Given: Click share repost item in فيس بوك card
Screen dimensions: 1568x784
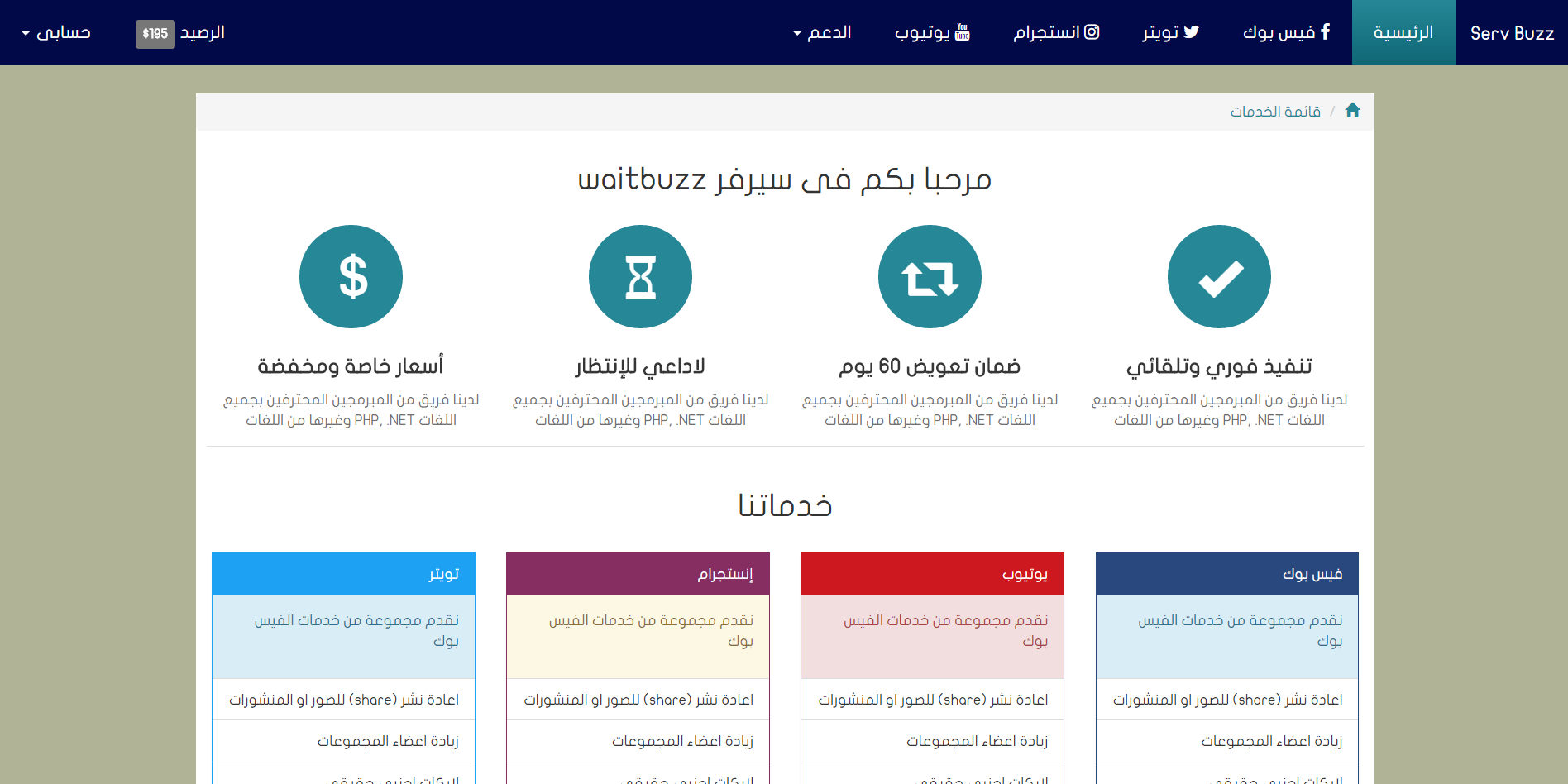Looking at the screenshot, I should click(1227, 700).
